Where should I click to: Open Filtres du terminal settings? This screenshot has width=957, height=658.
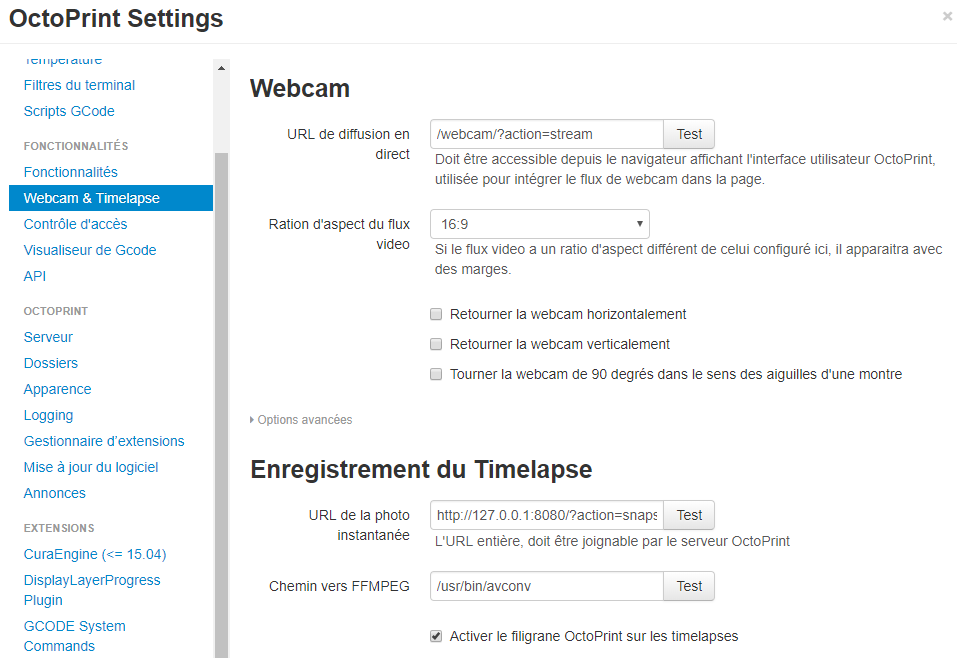79,85
